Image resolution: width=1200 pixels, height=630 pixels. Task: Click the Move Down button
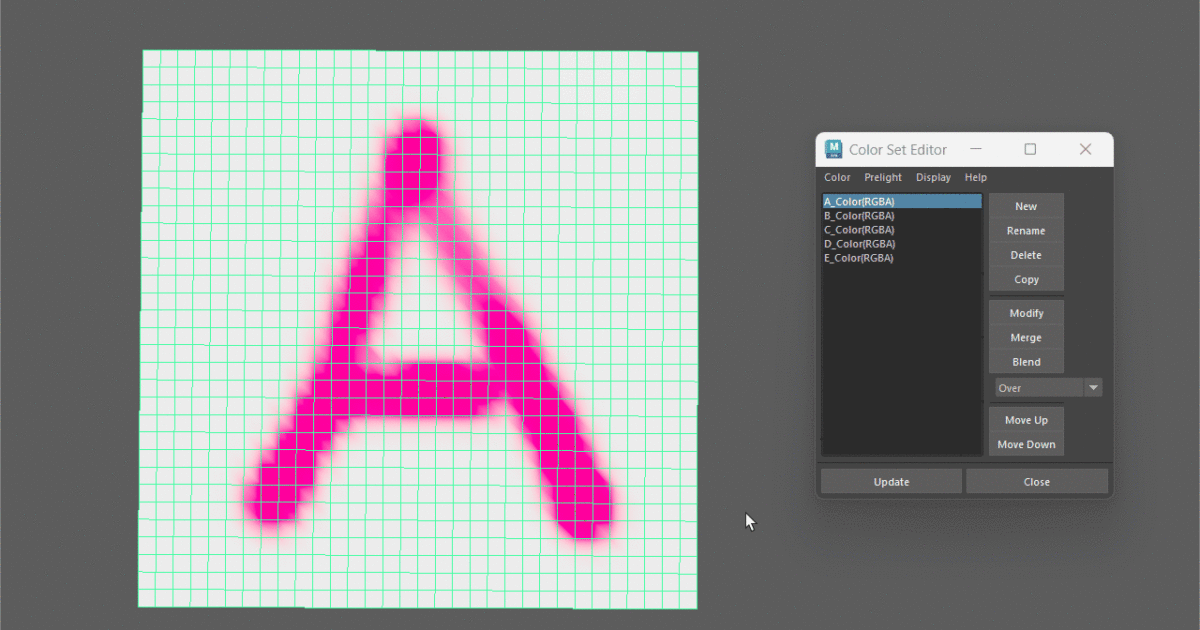pyautogui.click(x=1026, y=445)
